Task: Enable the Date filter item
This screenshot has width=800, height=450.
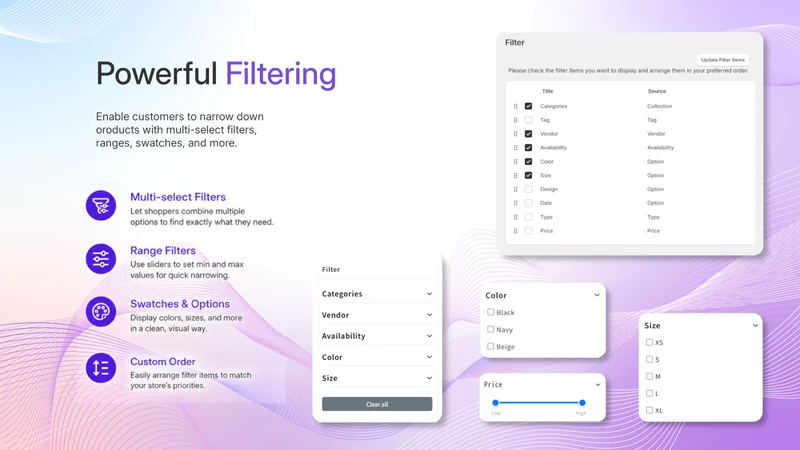Action: [x=529, y=203]
